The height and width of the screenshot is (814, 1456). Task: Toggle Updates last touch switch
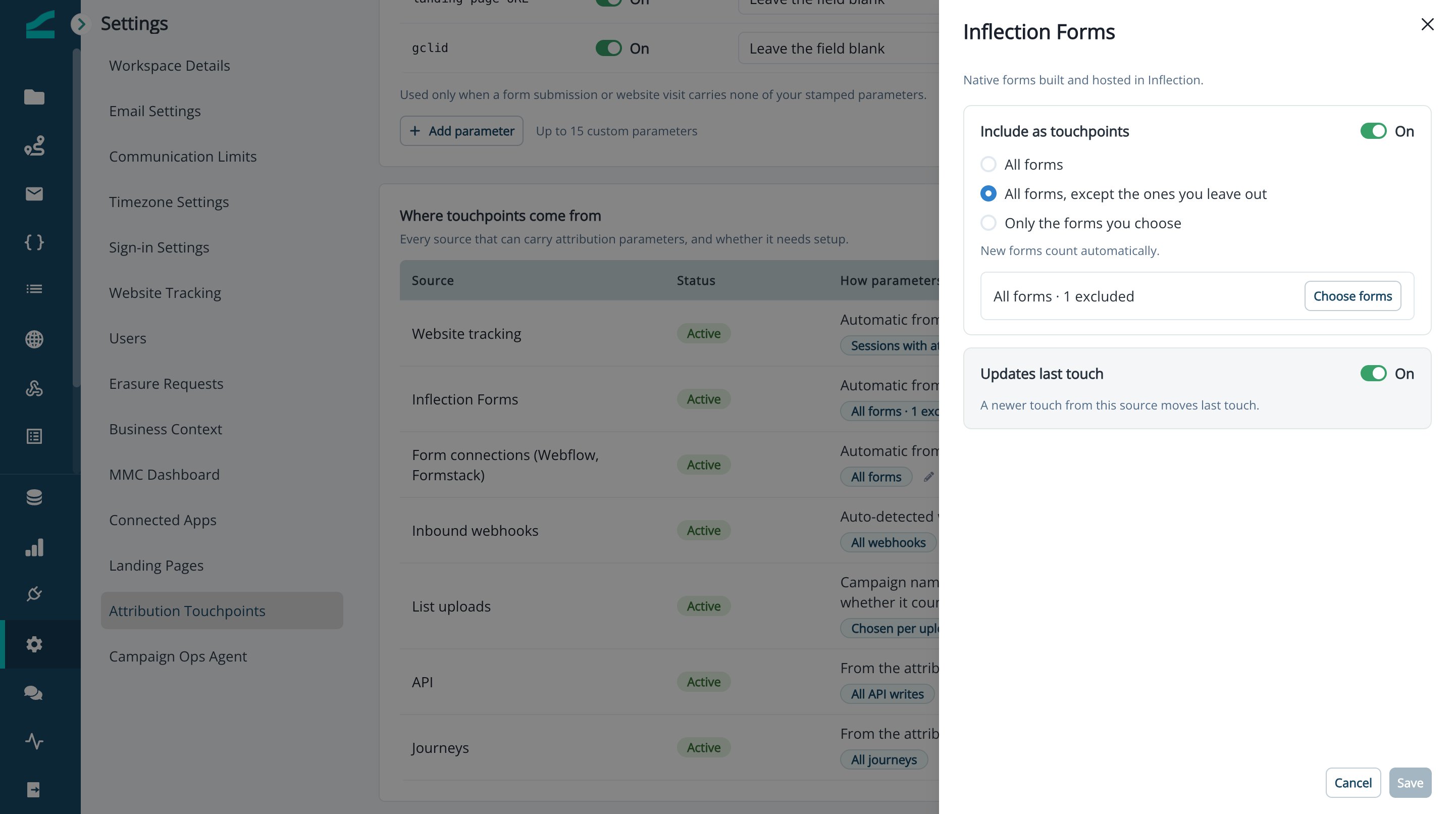pos(1373,374)
